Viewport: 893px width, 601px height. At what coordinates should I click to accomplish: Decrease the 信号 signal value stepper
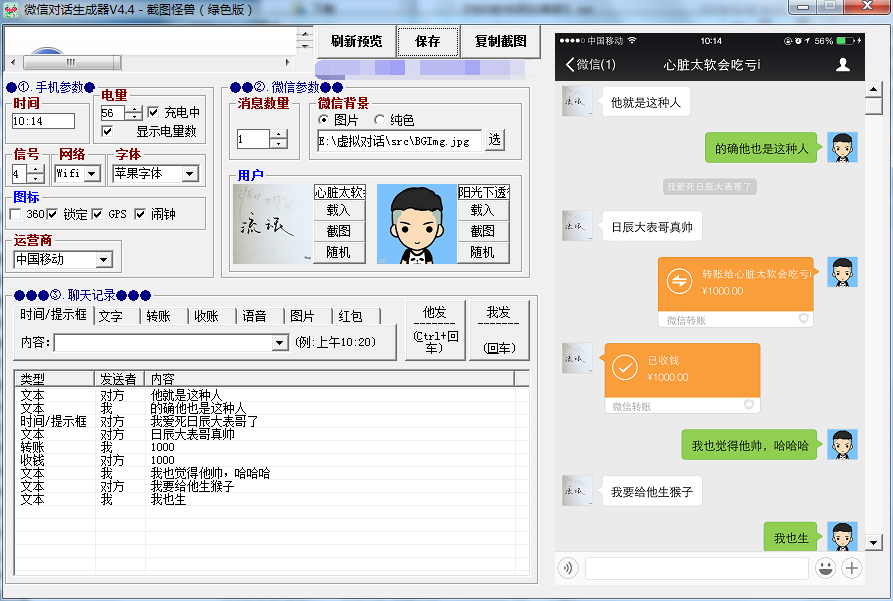click(36, 178)
